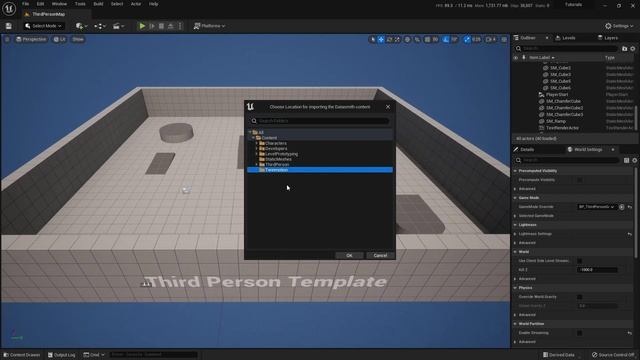Browse to GameMode Override asset icon
The width and height of the screenshot is (640, 360).
622,207
